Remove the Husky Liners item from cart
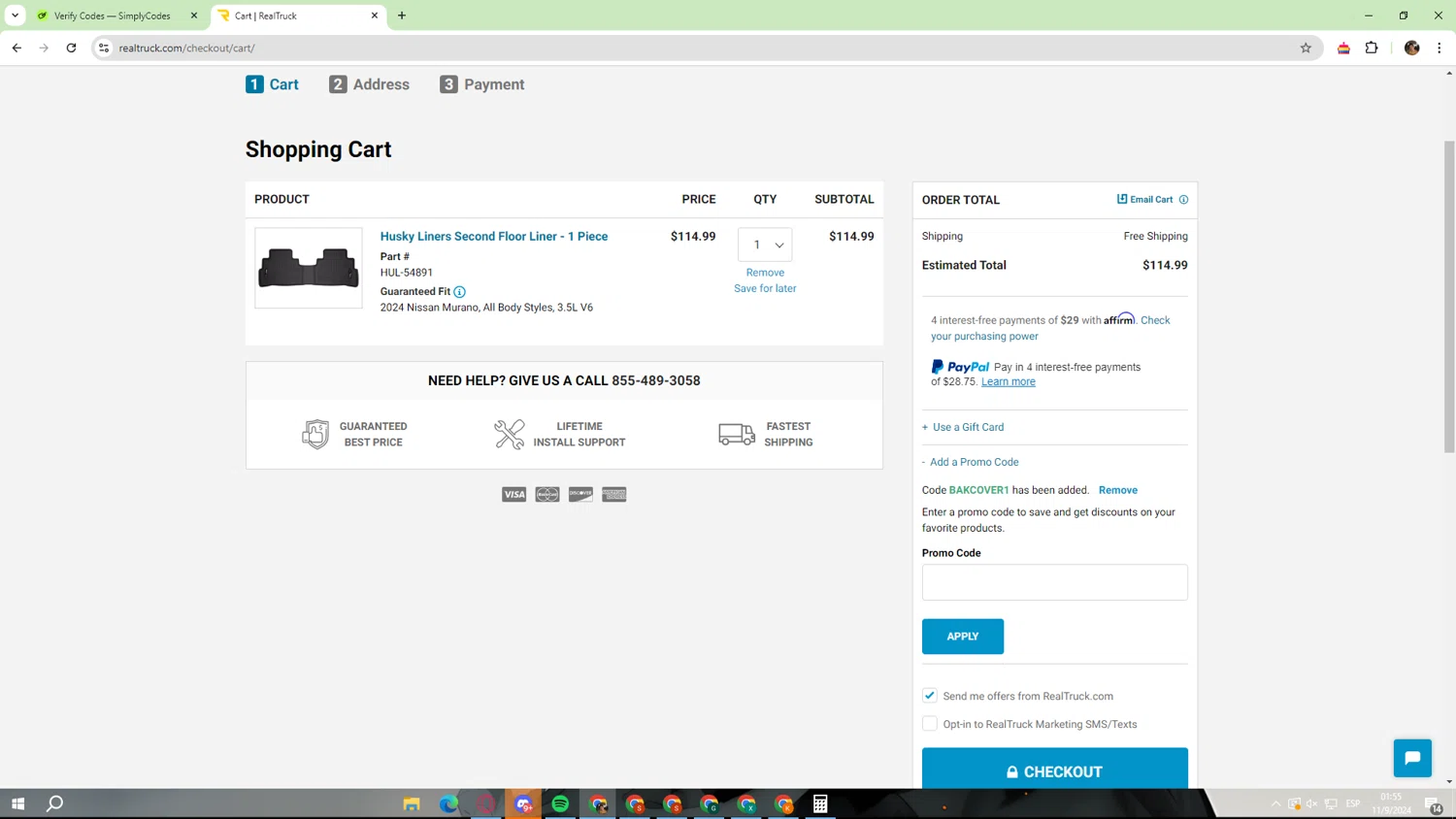The width and height of the screenshot is (1456, 819). tap(765, 273)
